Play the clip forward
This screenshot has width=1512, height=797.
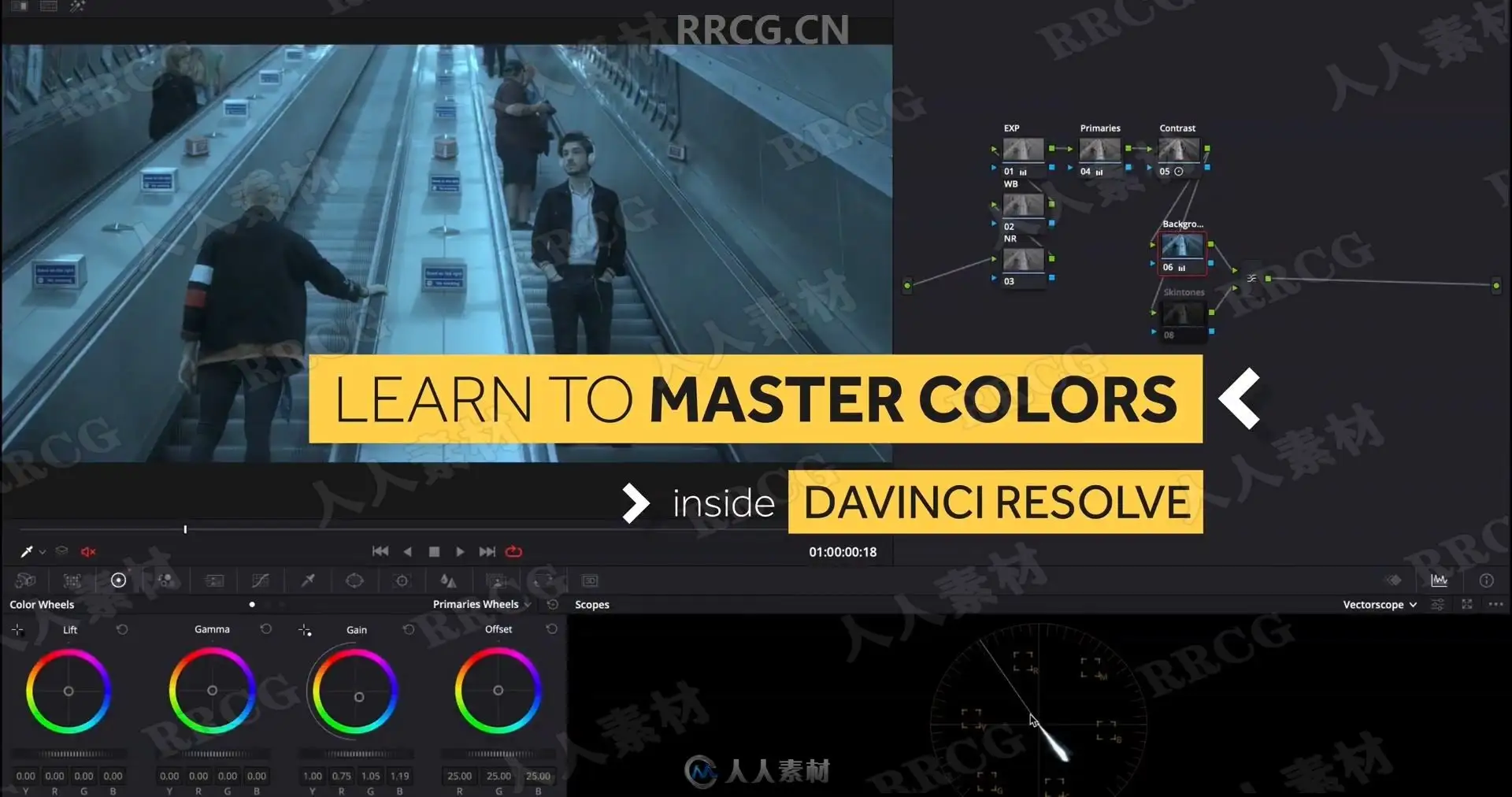460,551
